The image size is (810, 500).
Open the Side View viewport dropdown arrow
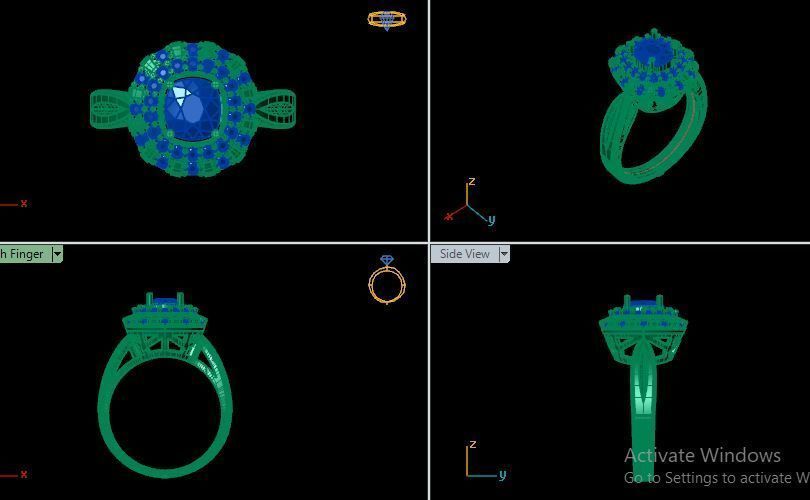click(504, 254)
